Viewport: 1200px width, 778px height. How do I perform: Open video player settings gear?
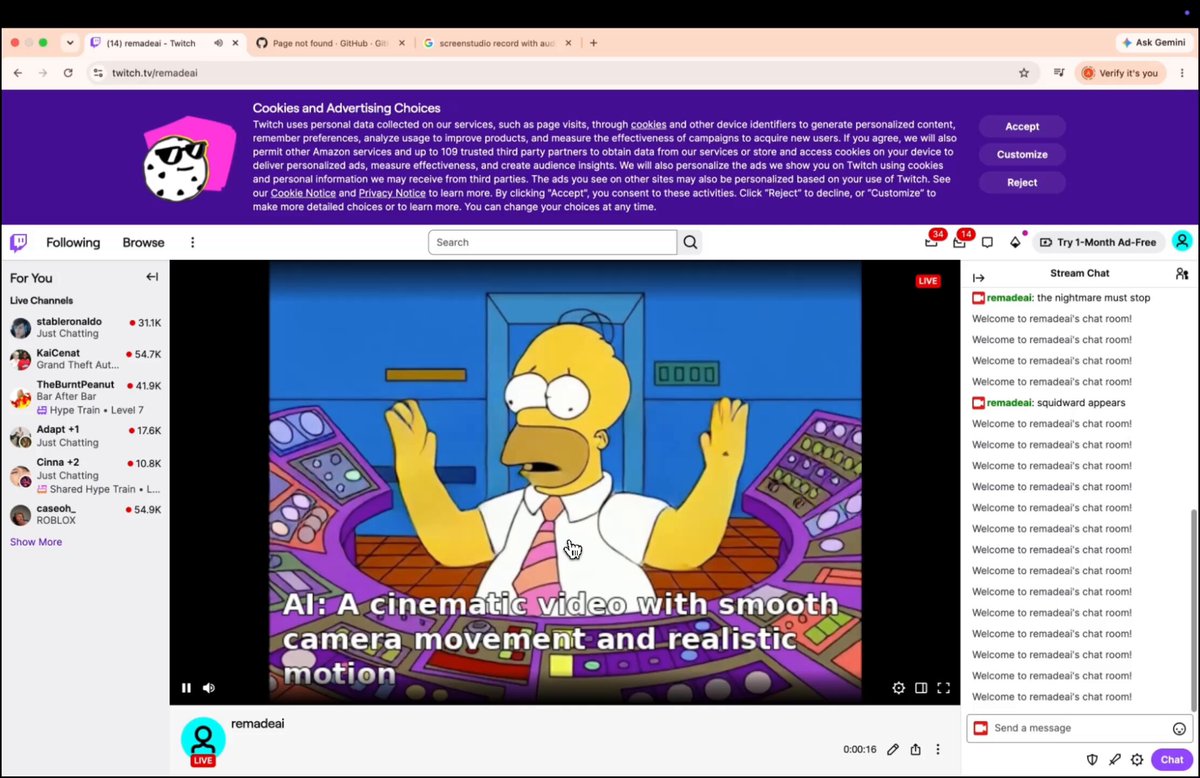tap(898, 688)
